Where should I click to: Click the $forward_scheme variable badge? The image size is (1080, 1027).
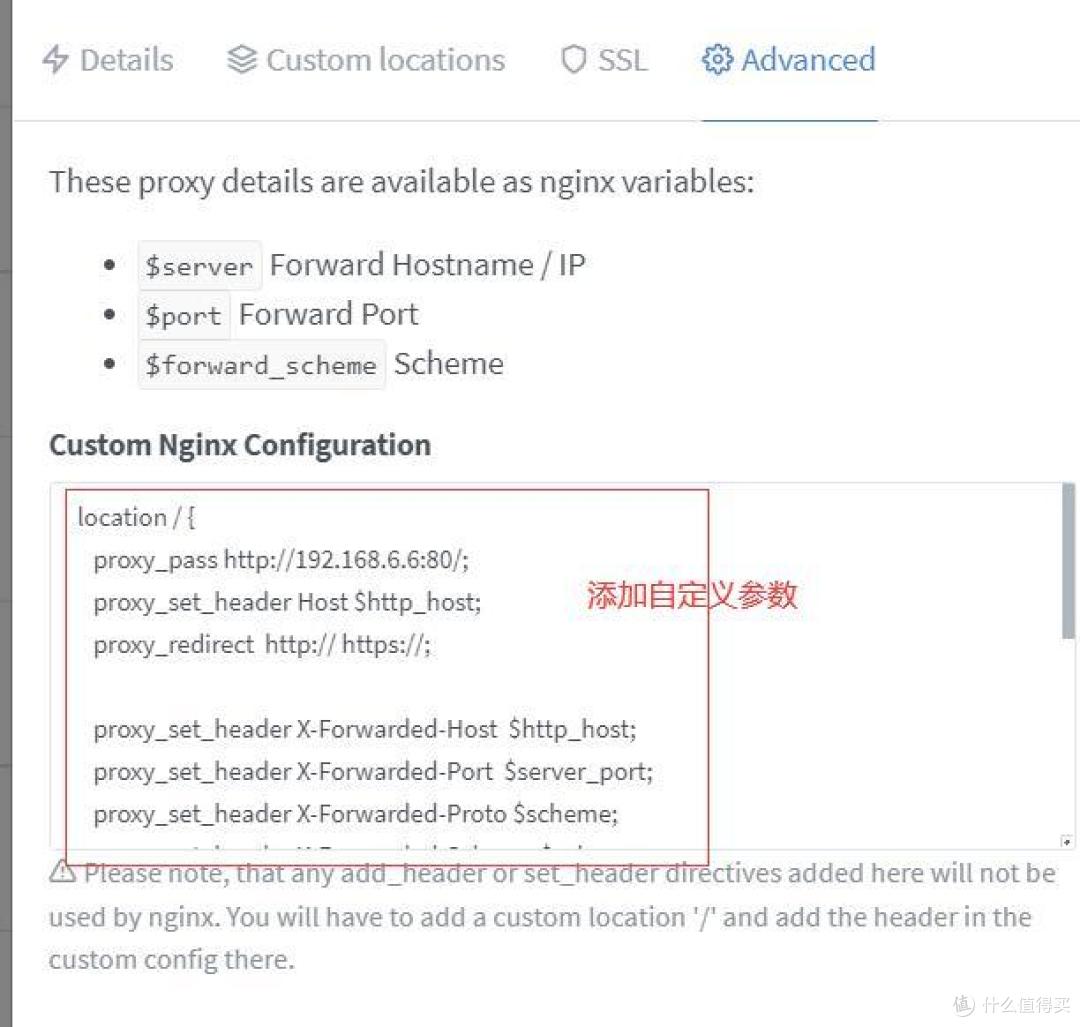point(261,364)
